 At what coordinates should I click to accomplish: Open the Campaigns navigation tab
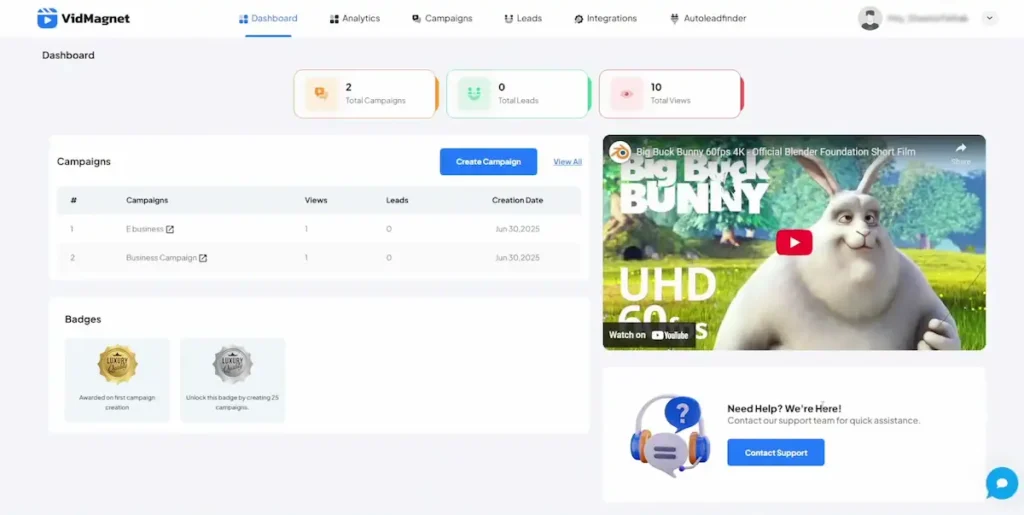click(x=442, y=18)
